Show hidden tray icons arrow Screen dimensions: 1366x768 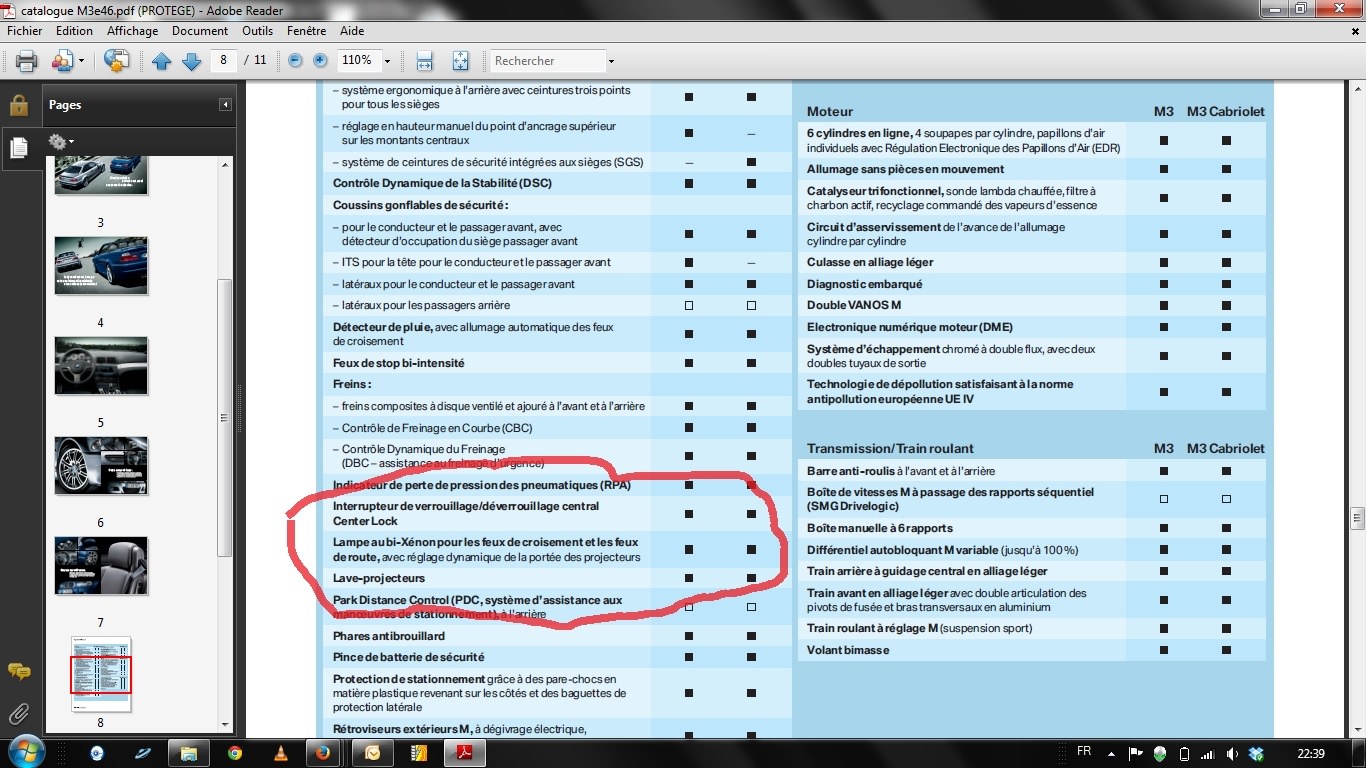point(1112,753)
